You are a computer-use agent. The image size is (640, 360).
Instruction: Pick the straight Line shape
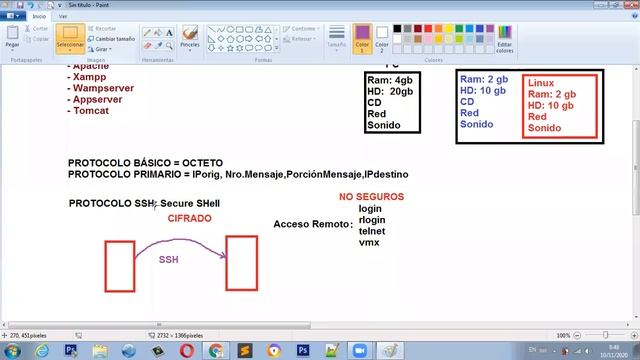[211, 29]
